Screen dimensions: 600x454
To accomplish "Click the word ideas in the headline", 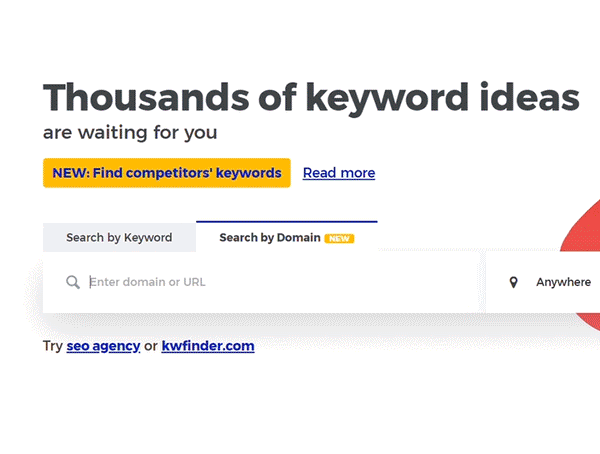I will [530, 97].
